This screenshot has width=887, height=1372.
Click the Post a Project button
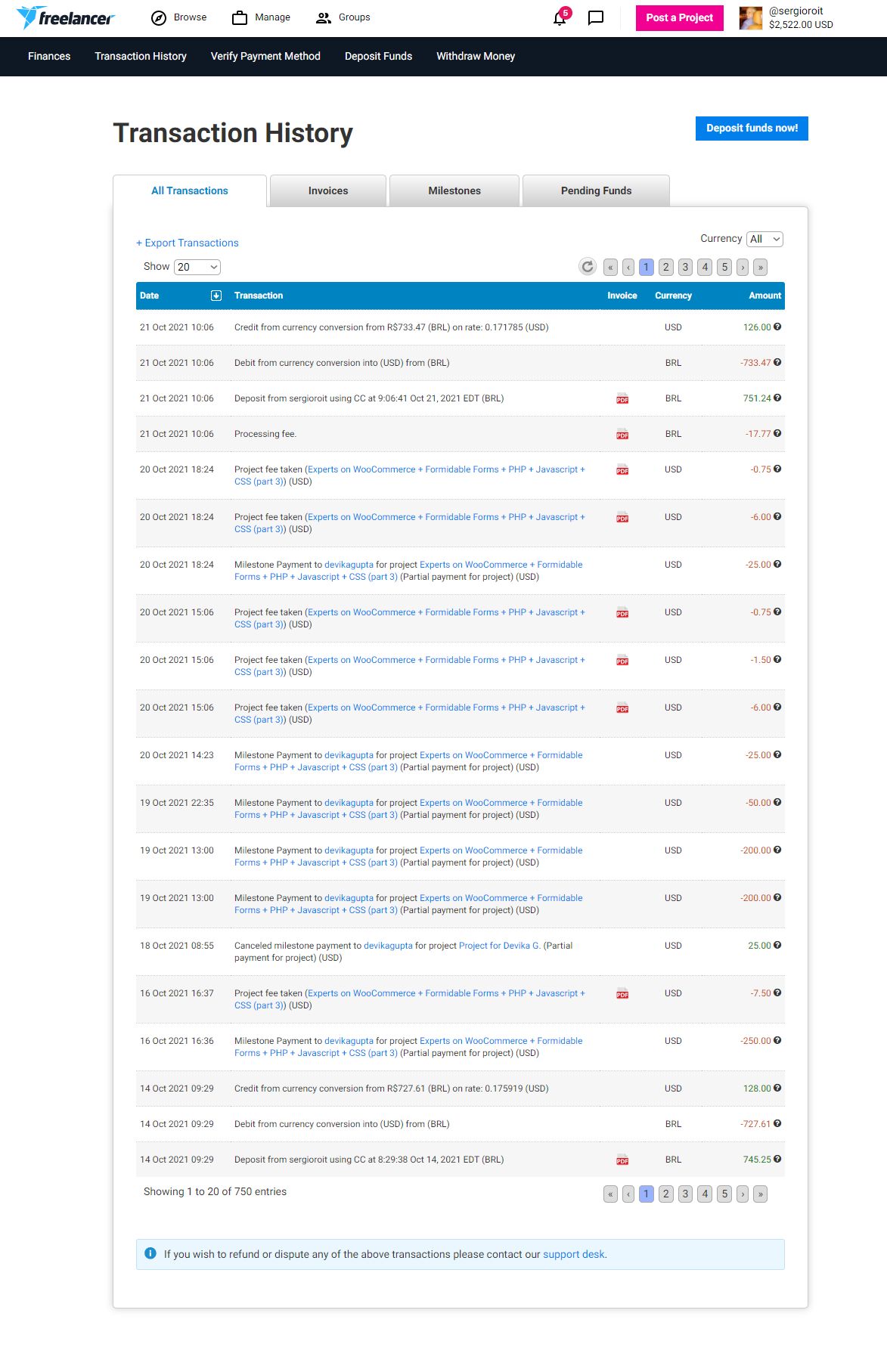[x=679, y=18]
